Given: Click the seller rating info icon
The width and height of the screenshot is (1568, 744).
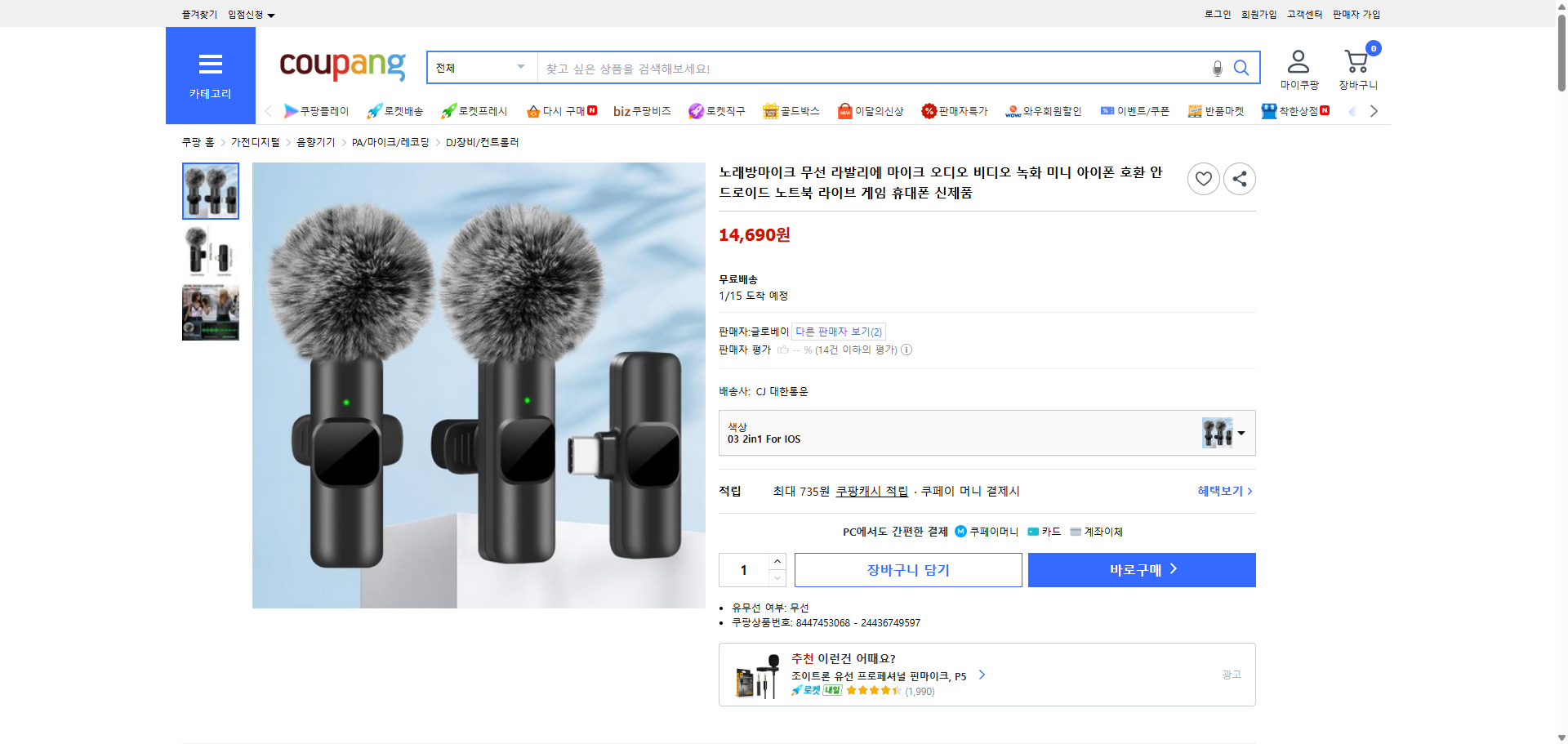Looking at the screenshot, I should pos(906,350).
